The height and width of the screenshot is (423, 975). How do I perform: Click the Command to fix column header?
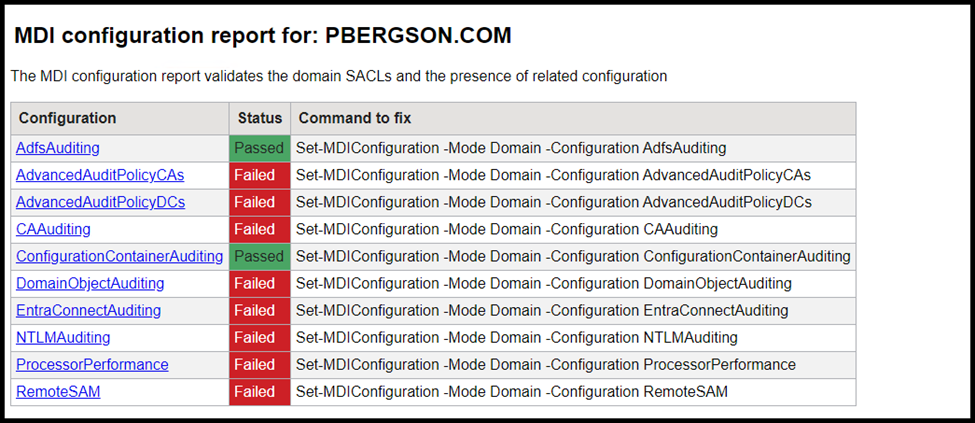click(x=355, y=118)
